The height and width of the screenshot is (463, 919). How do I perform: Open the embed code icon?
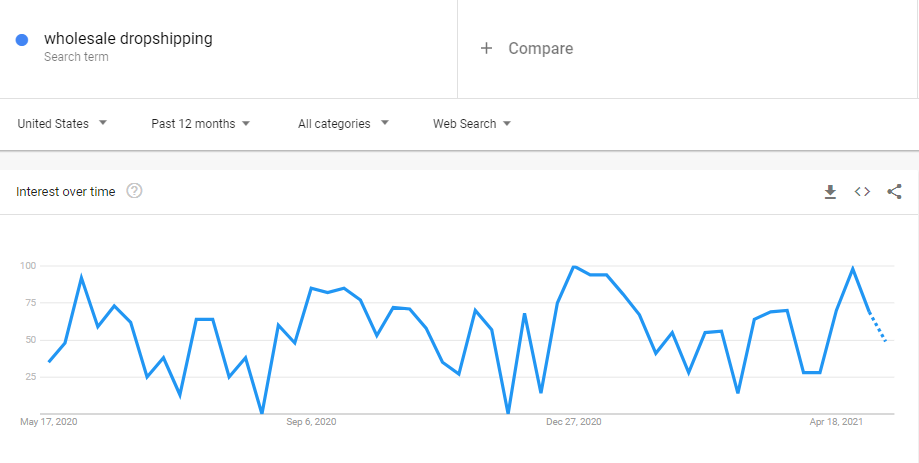(862, 192)
